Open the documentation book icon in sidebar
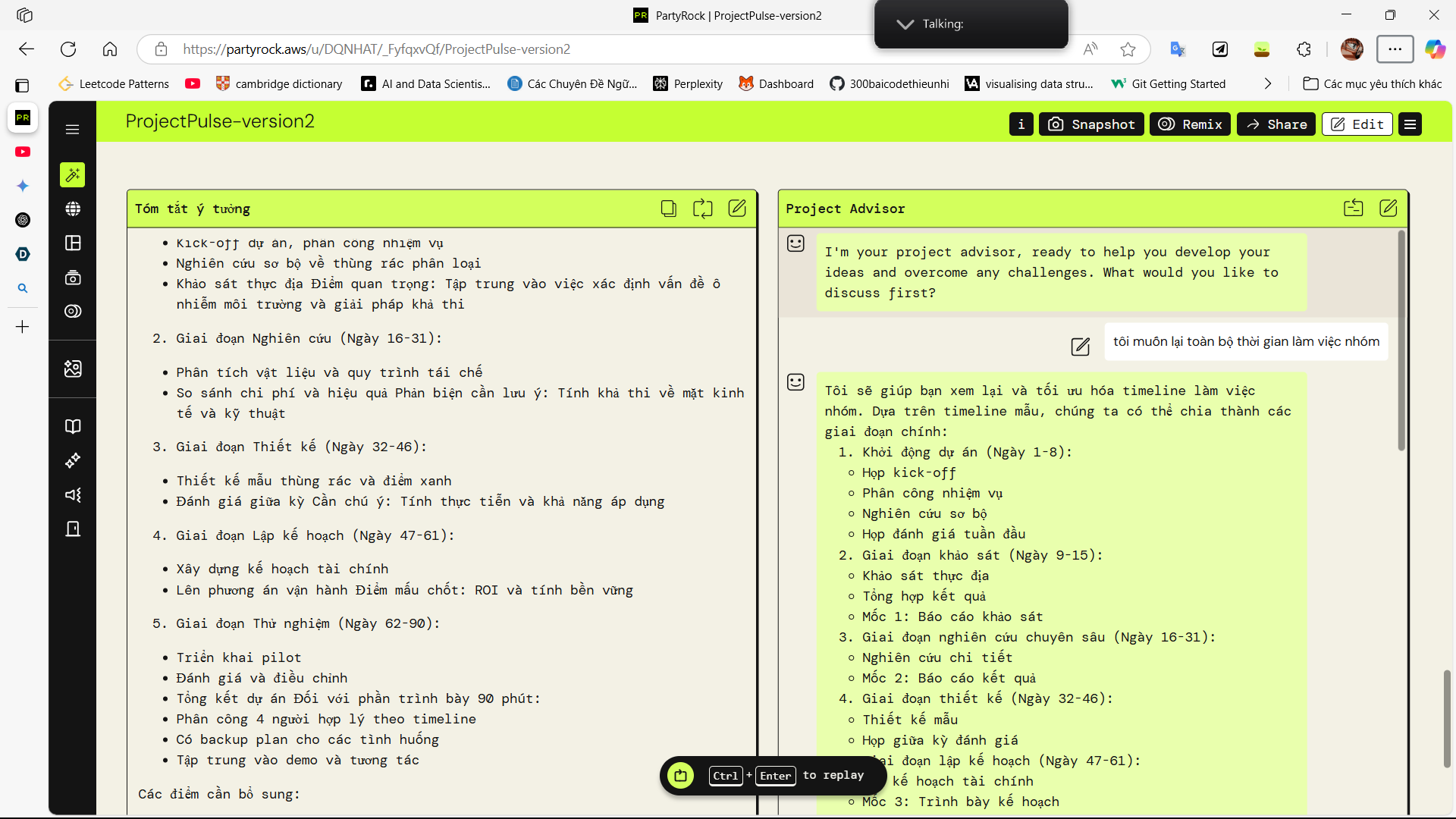Screen dimensions: 1456x819 point(72,426)
